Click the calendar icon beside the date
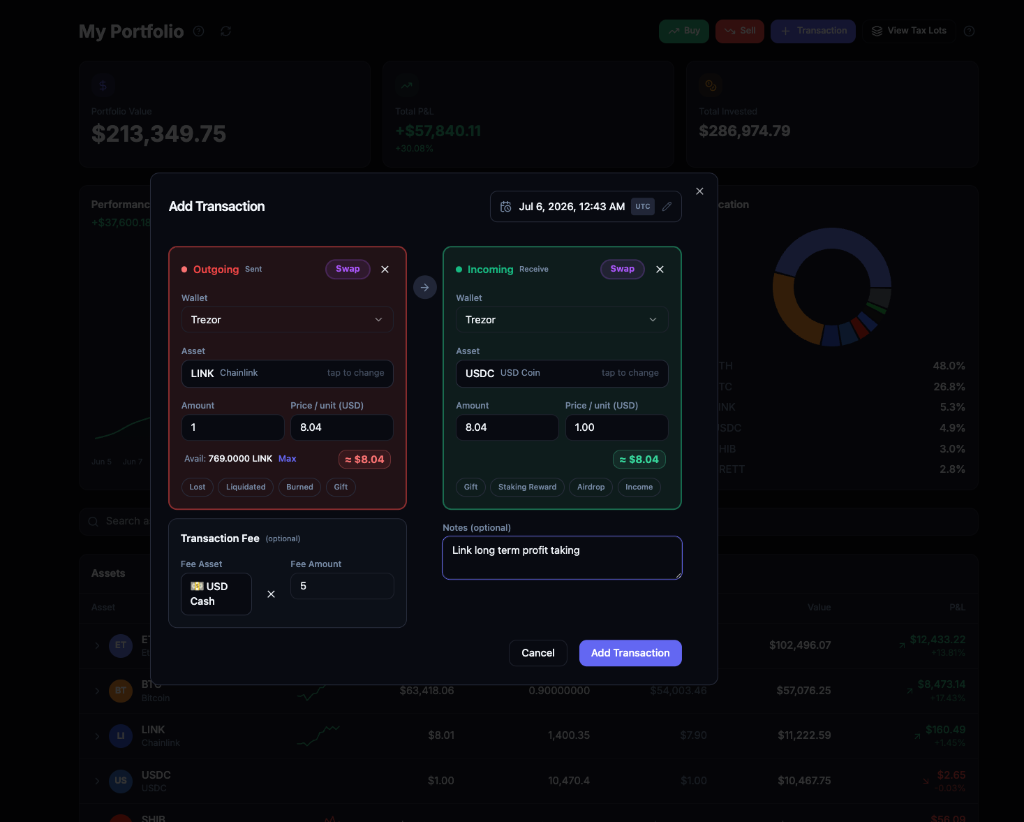 point(505,206)
